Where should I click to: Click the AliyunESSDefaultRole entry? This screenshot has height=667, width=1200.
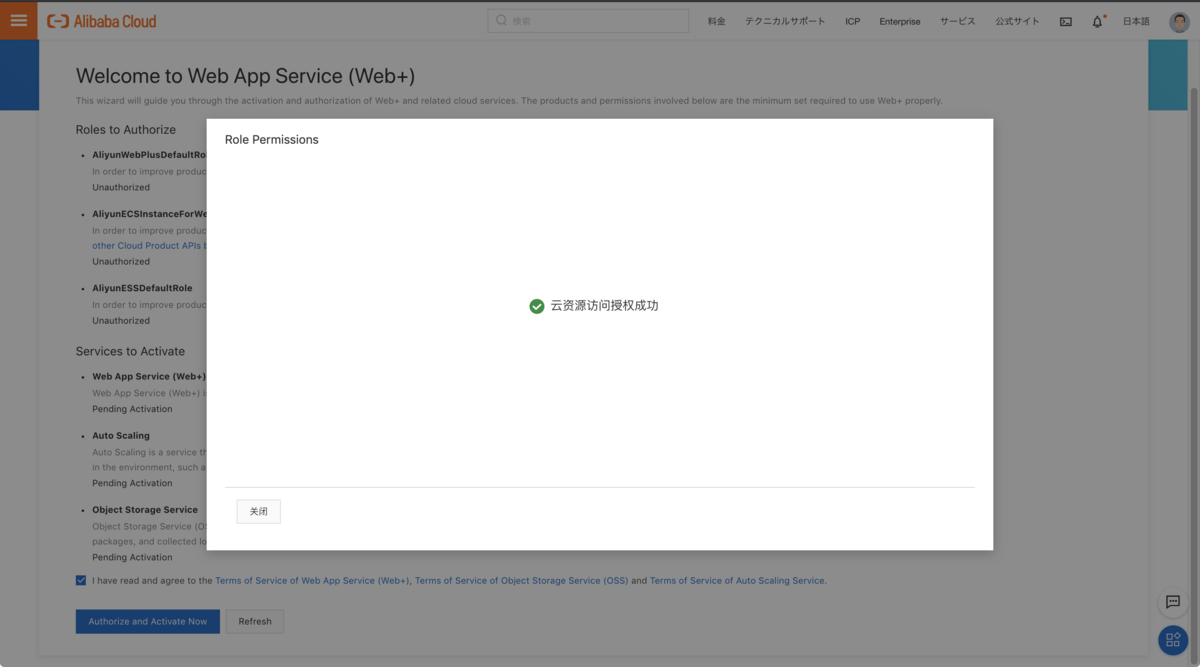[x=142, y=288]
